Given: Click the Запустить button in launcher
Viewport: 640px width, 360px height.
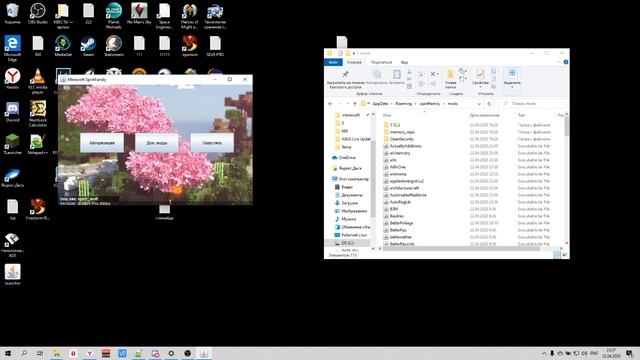Looking at the screenshot, I should tap(212, 143).
